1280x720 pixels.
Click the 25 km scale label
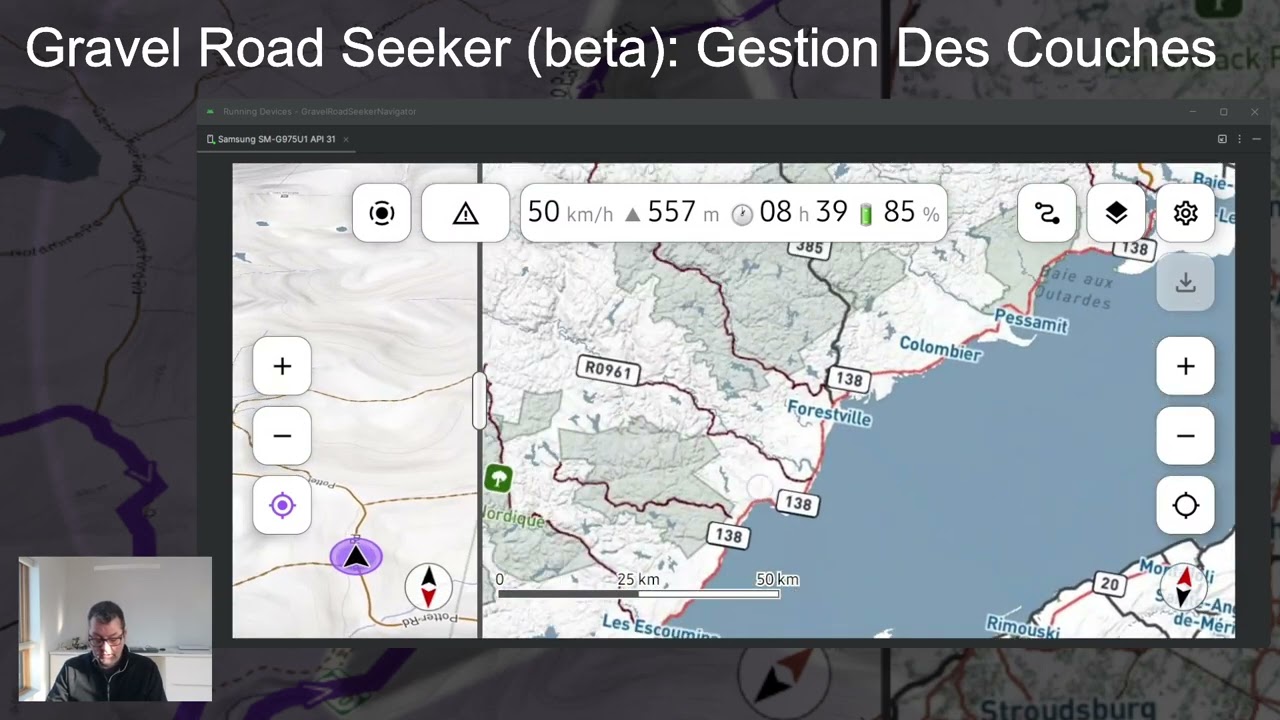coord(638,579)
